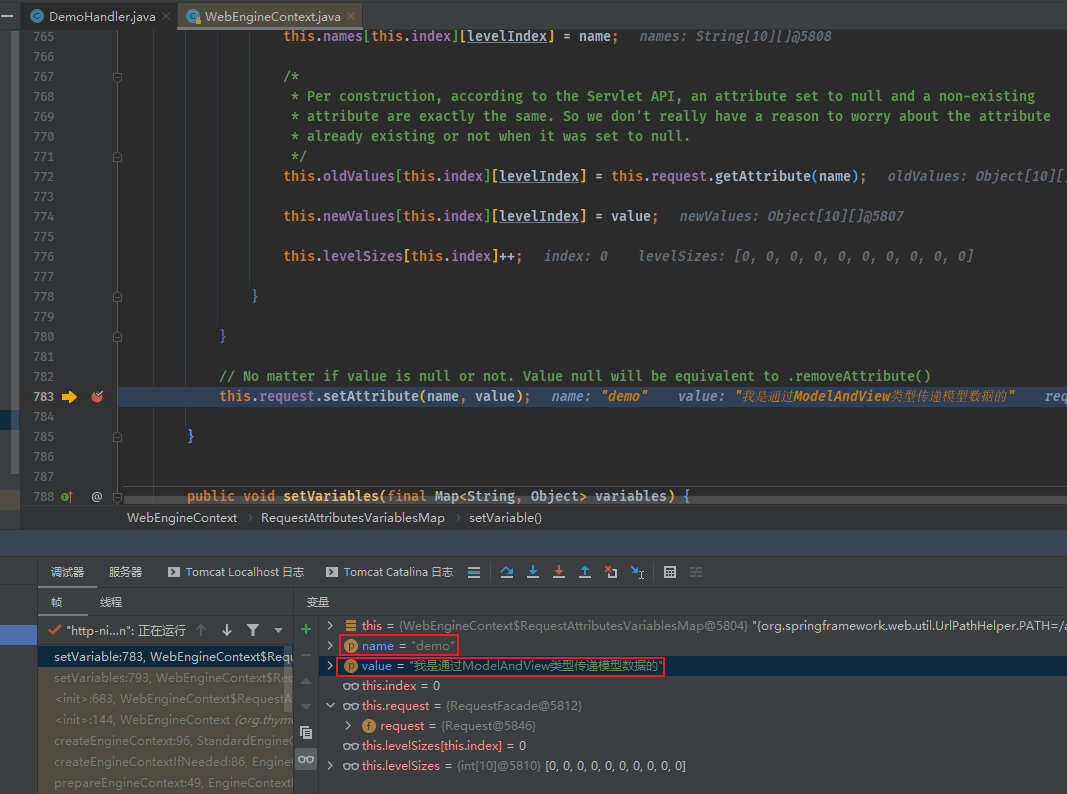Move the watch up with the arrow icon
The image size is (1067, 794).
click(306, 681)
